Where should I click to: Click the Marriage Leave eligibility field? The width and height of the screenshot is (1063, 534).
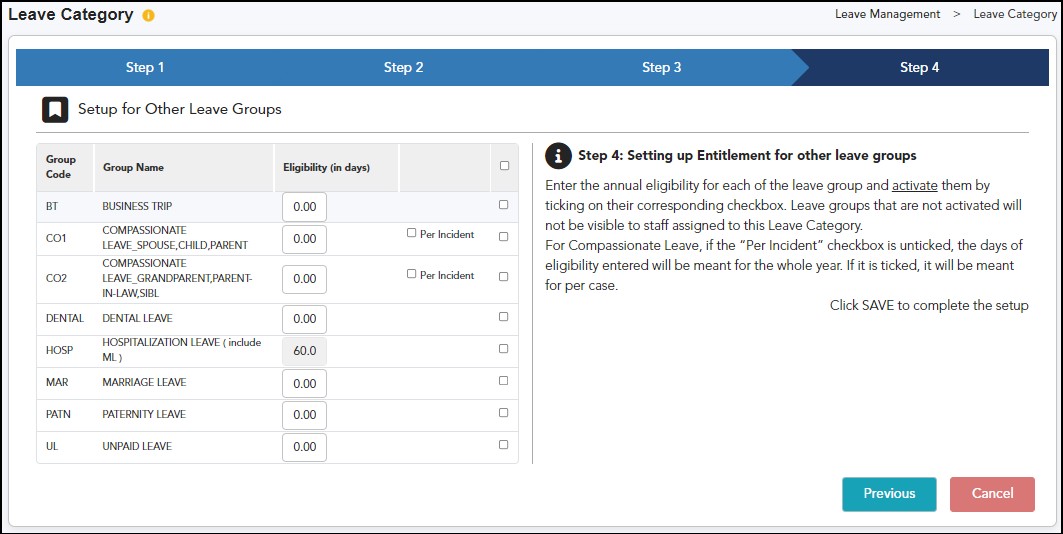click(304, 383)
